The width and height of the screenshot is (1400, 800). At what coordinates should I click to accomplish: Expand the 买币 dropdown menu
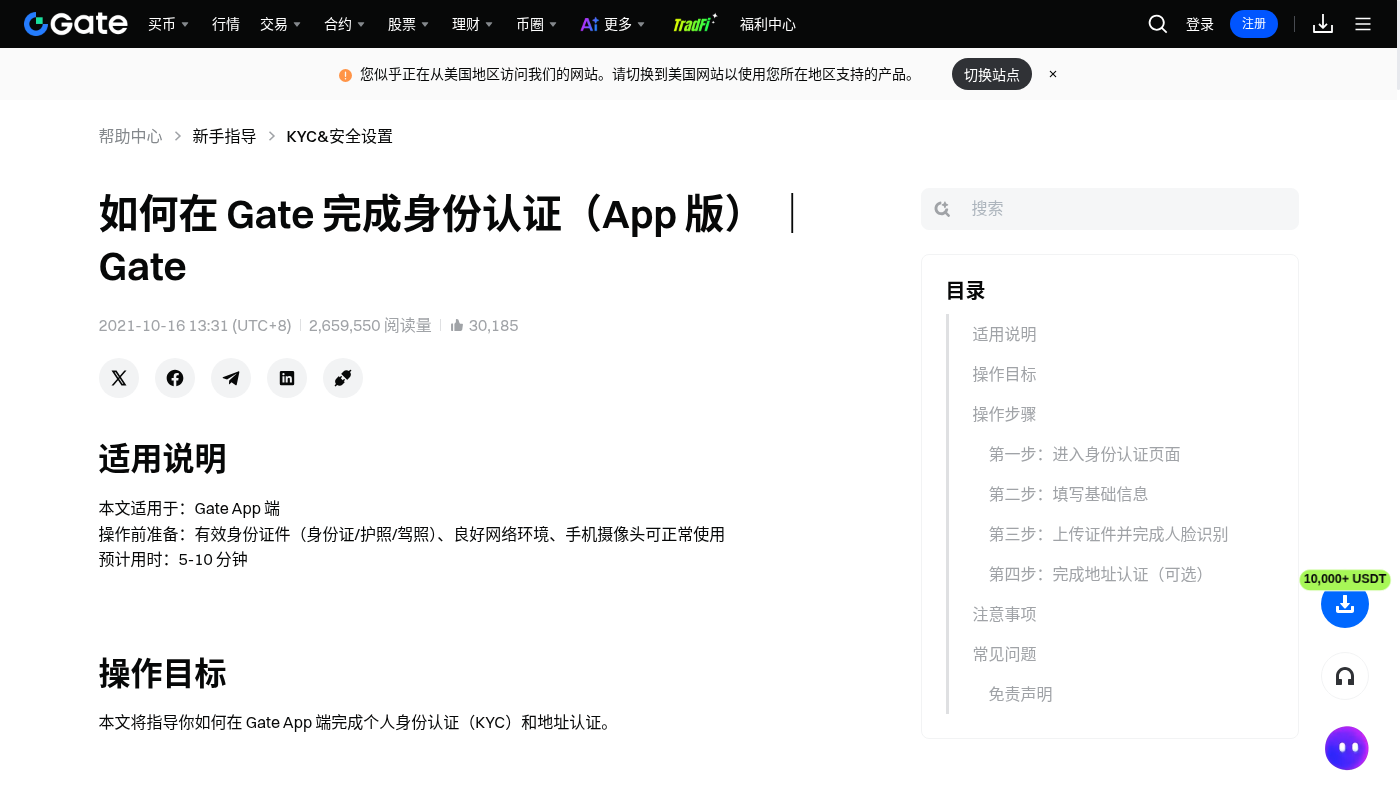click(x=169, y=24)
